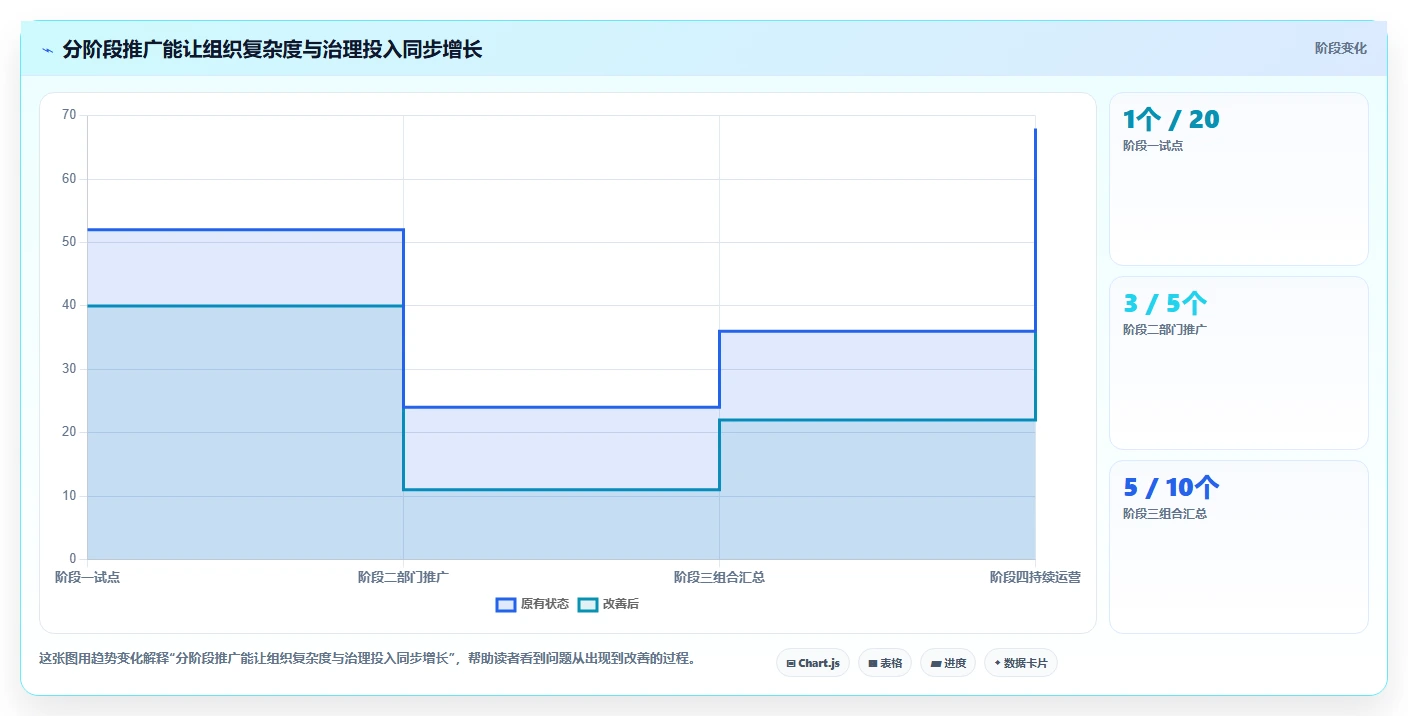Click the 3 / 5个 card value
The width and height of the screenshot is (1408, 716).
1166,304
